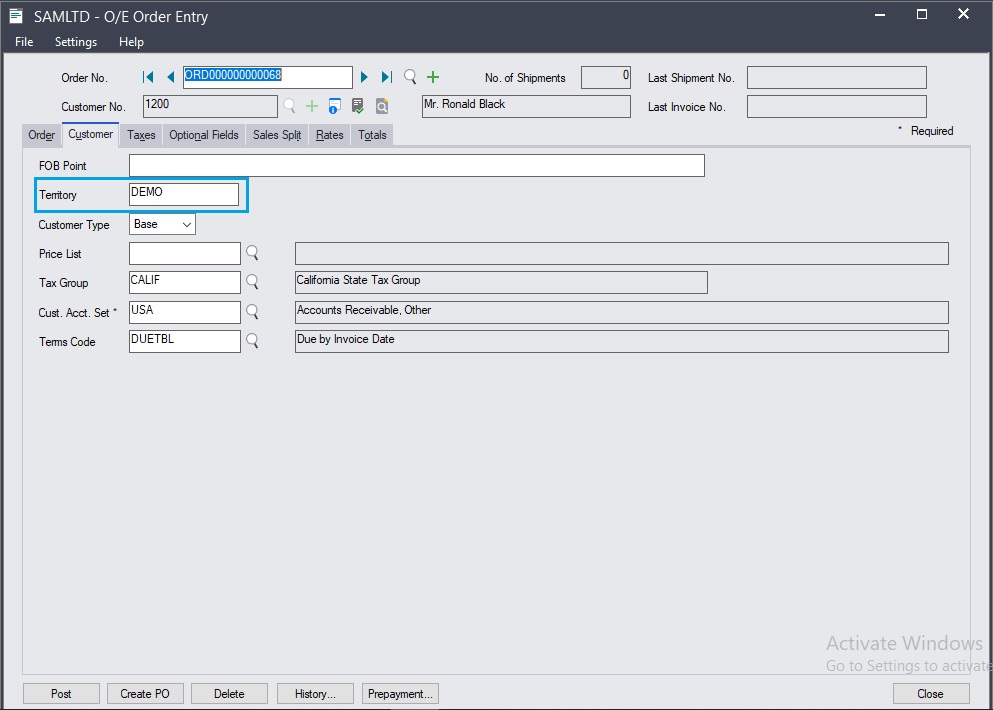Screen dimensions: 993x710
Task: Go to the first order record
Action: point(148,77)
